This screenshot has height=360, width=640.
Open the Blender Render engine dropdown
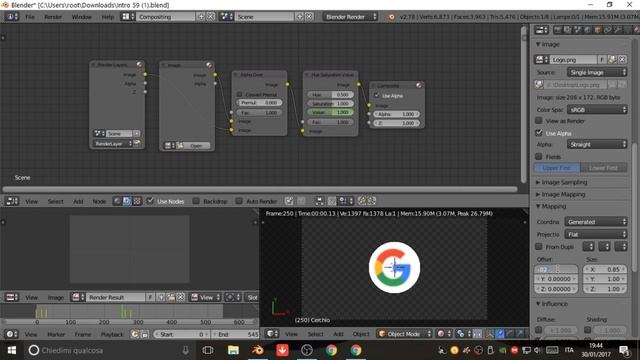coord(350,17)
